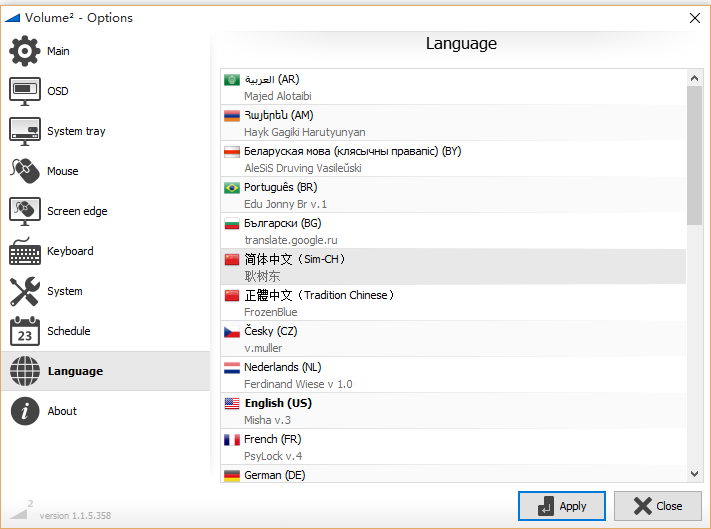Open the About info icon
The height and width of the screenshot is (529, 711).
point(24,411)
